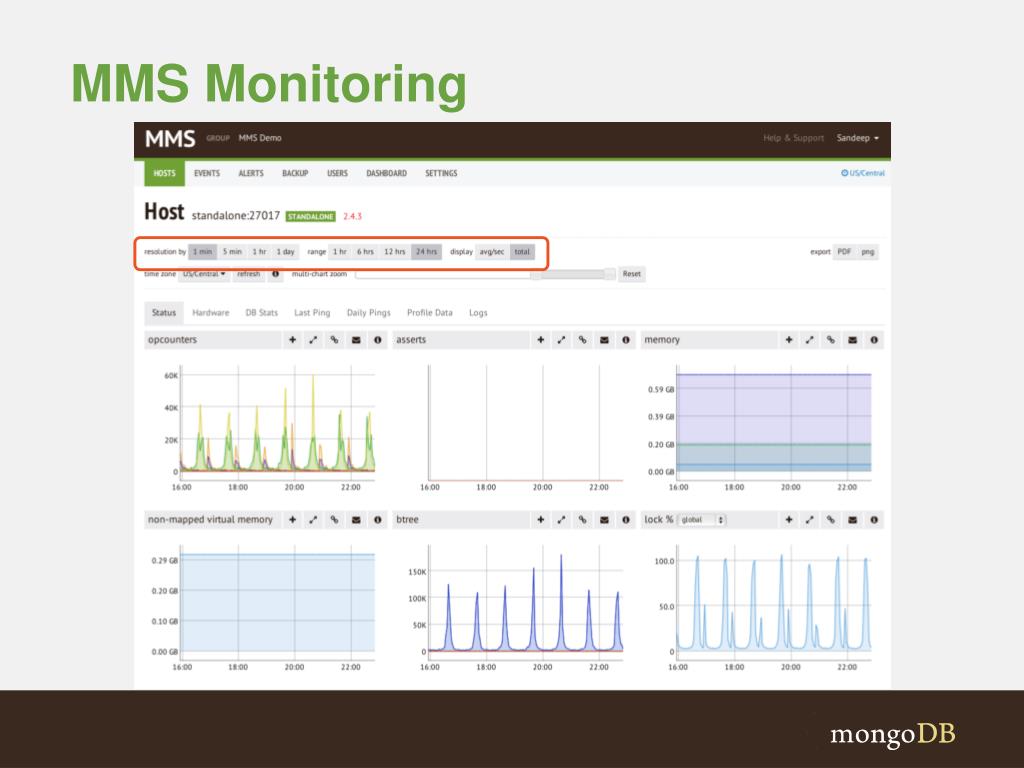Switch to the Hardware tab
The width and height of the screenshot is (1024, 768).
[211, 313]
